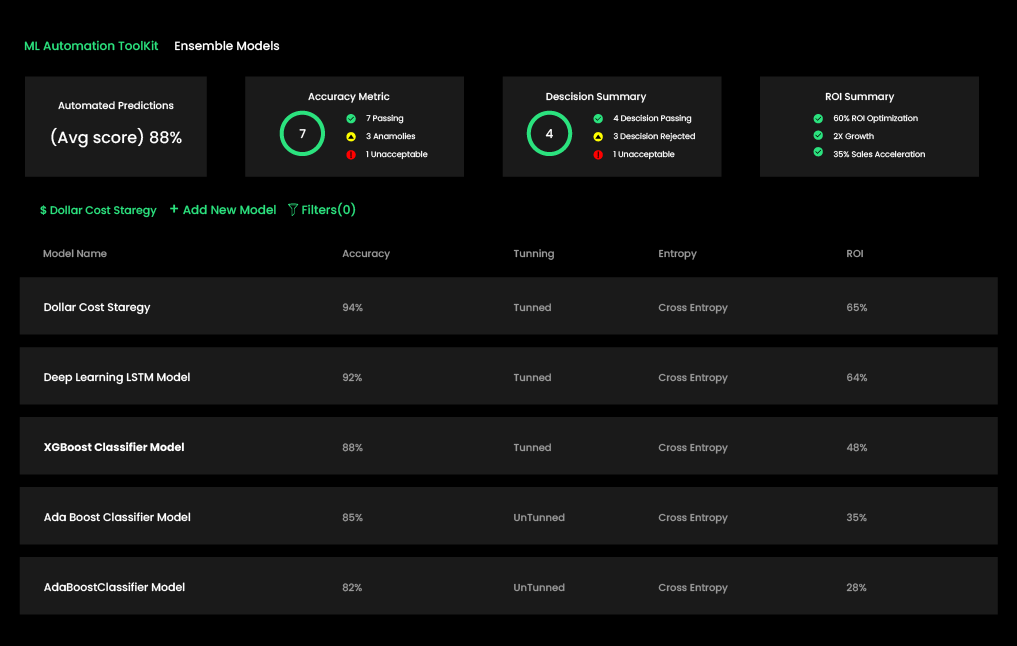This screenshot has height=646, width=1017.
Task: Click yellow warning icon beside 3 Descision Rejected
Action: pos(598,136)
